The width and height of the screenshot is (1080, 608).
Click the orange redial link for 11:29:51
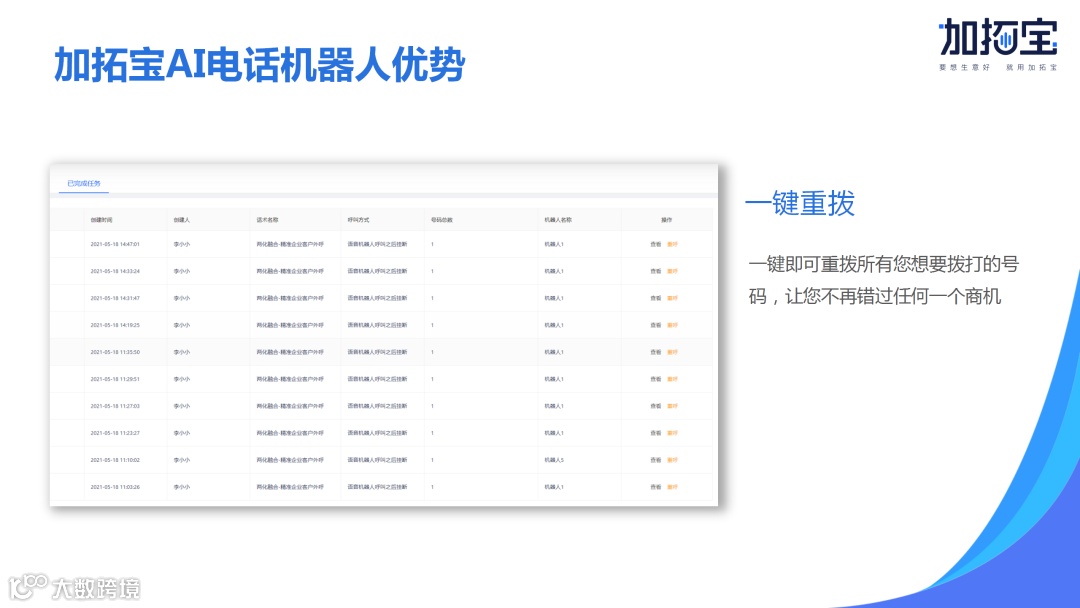click(672, 379)
